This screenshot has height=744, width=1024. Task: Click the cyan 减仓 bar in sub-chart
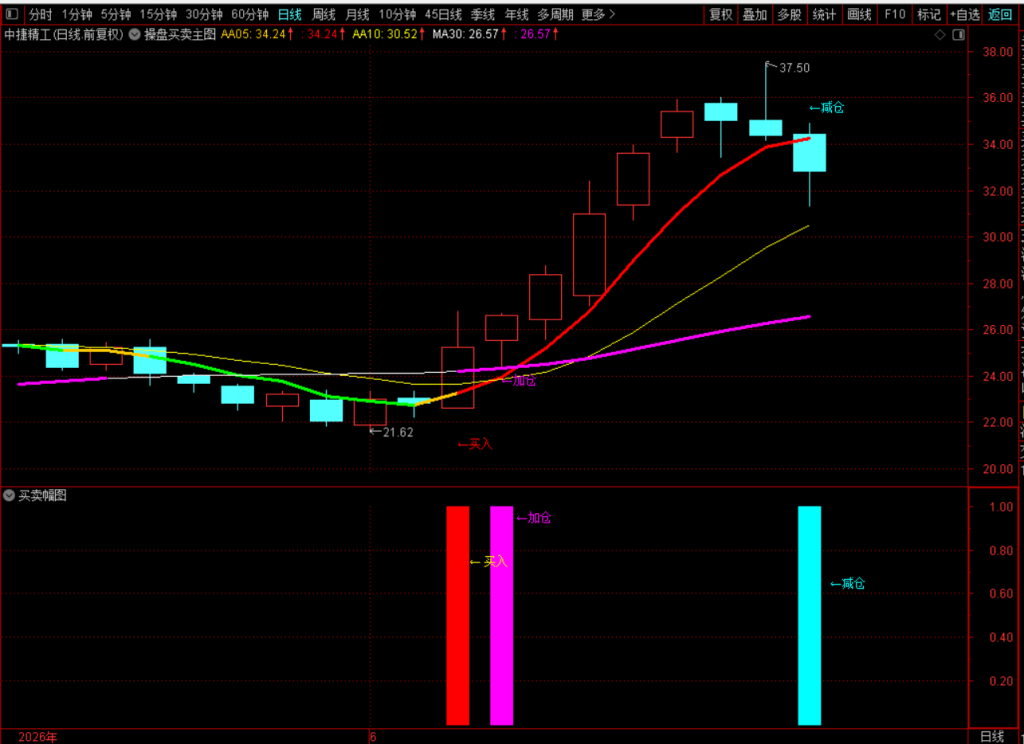(x=810, y=615)
